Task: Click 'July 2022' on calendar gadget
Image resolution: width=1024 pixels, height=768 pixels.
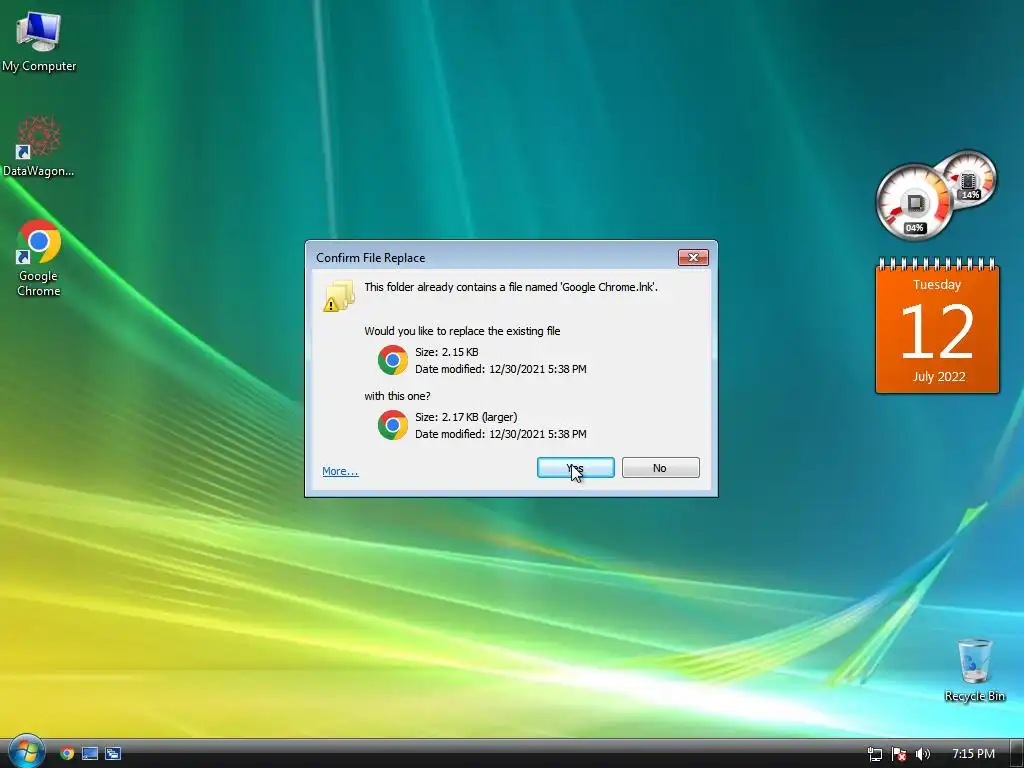Action: (x=938, y=377)
